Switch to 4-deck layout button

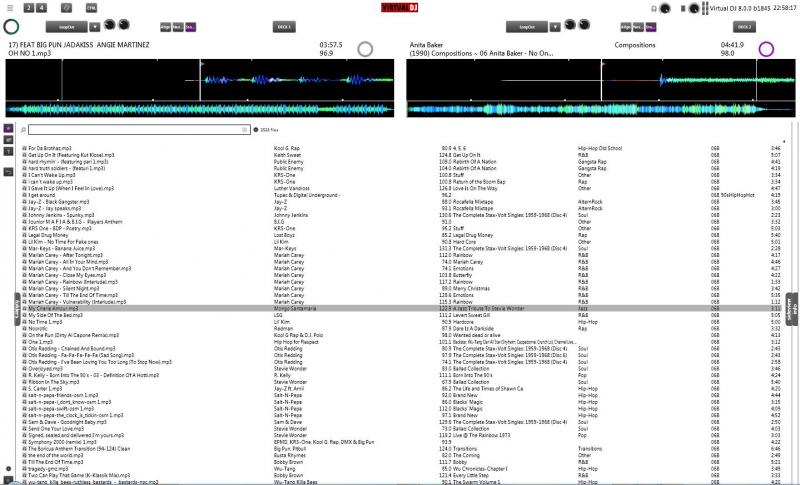coord(41,8)
